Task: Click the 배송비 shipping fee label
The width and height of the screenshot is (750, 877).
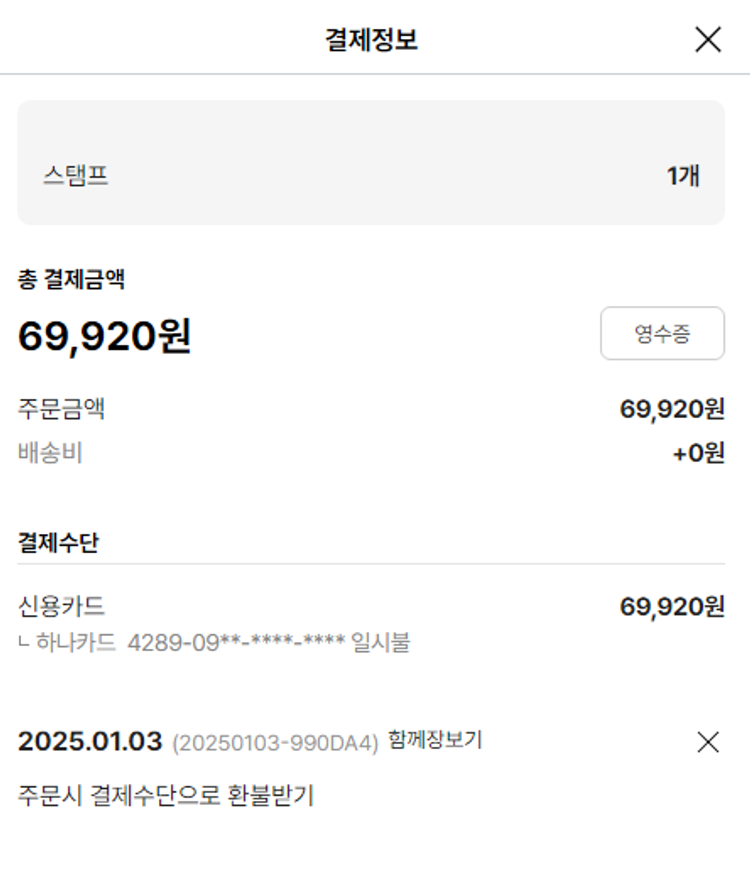Action: [50, 453]
